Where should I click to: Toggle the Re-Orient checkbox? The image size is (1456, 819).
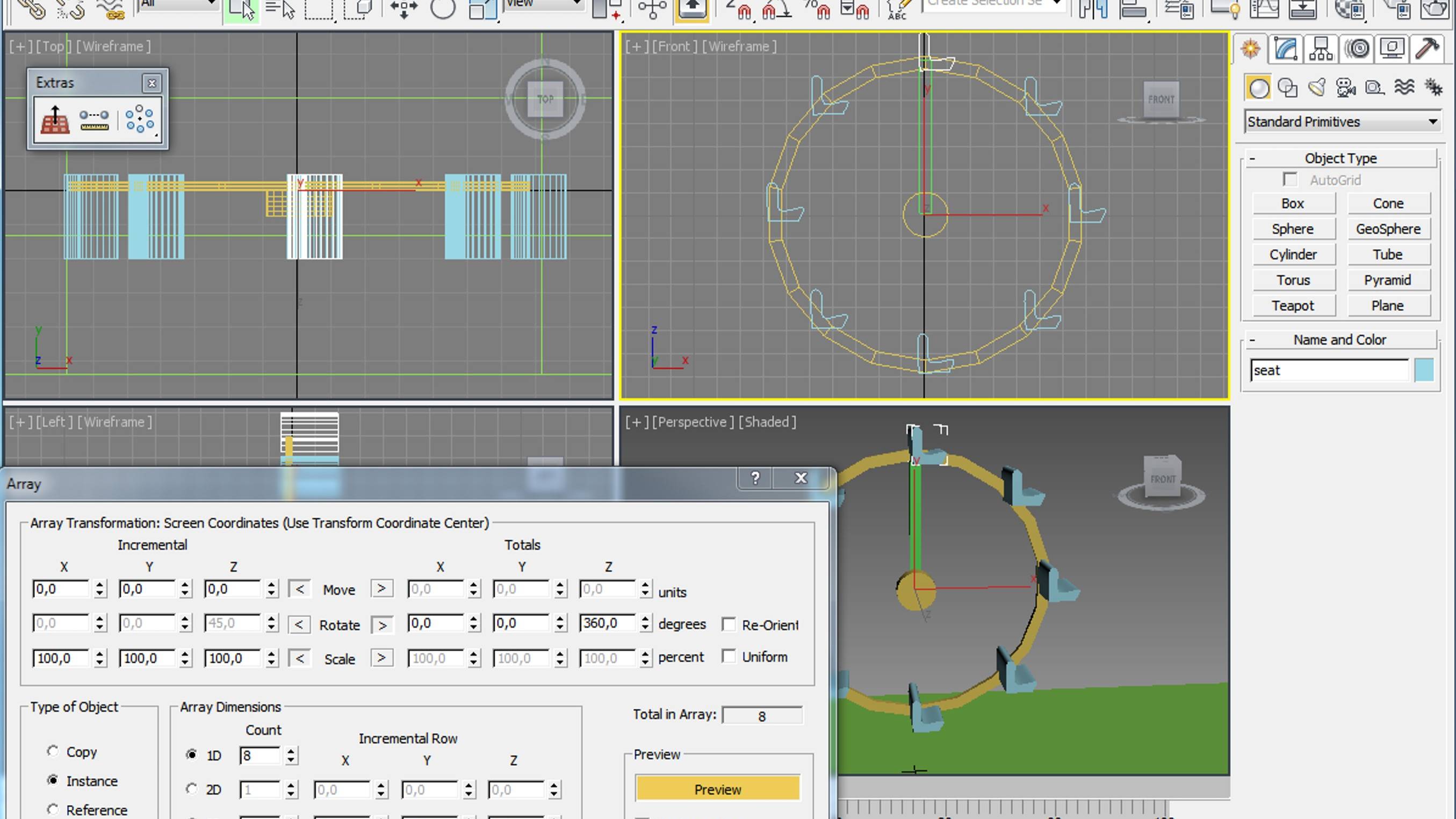[x=728, y=624]
